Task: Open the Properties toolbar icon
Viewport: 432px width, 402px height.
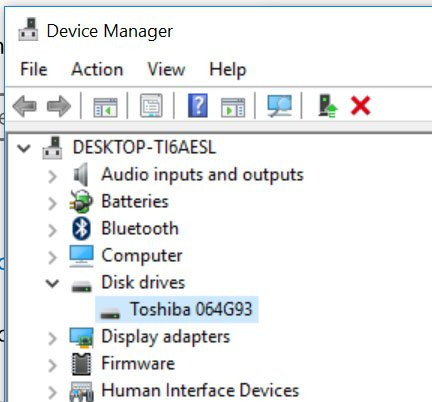Action: pyautogui.click(x=151, y=106)
